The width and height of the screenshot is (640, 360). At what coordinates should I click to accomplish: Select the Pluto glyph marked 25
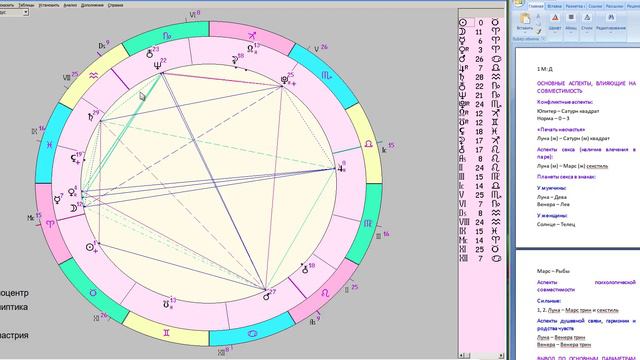284,80
